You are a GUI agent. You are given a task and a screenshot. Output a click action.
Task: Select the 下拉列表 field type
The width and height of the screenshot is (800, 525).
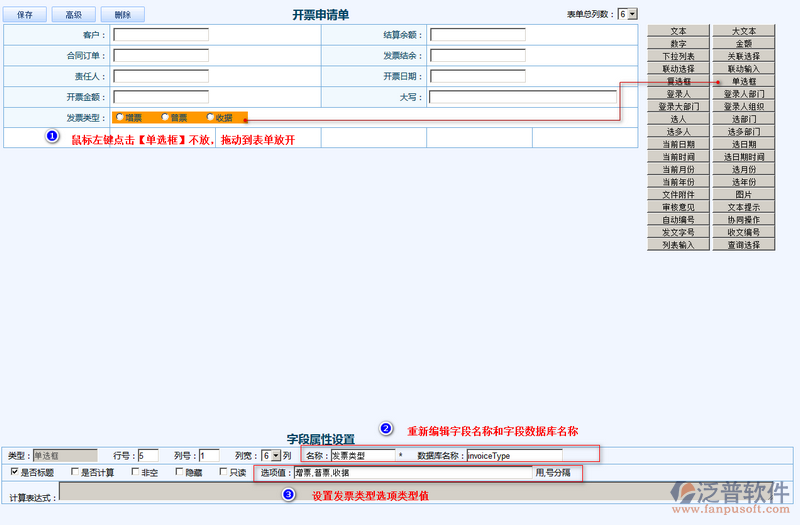(678, 56)
